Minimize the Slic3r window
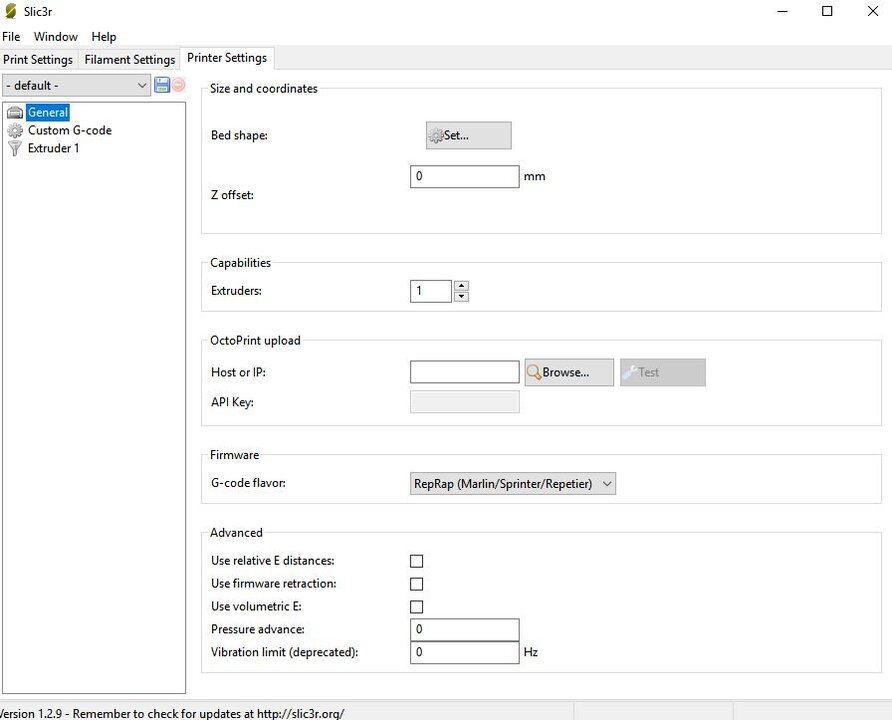Screen dimensions: 892x720 [x=783, y=11]
